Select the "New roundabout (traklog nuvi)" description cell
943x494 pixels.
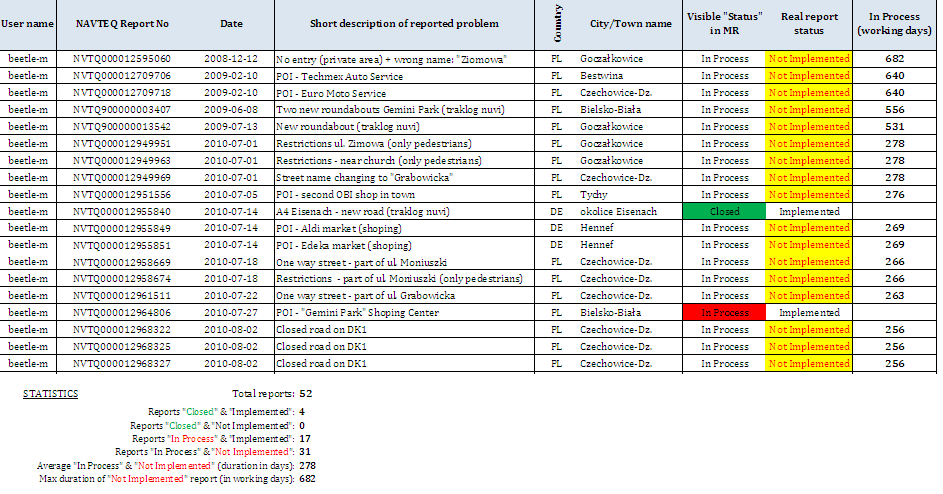(x=346, y=127)
